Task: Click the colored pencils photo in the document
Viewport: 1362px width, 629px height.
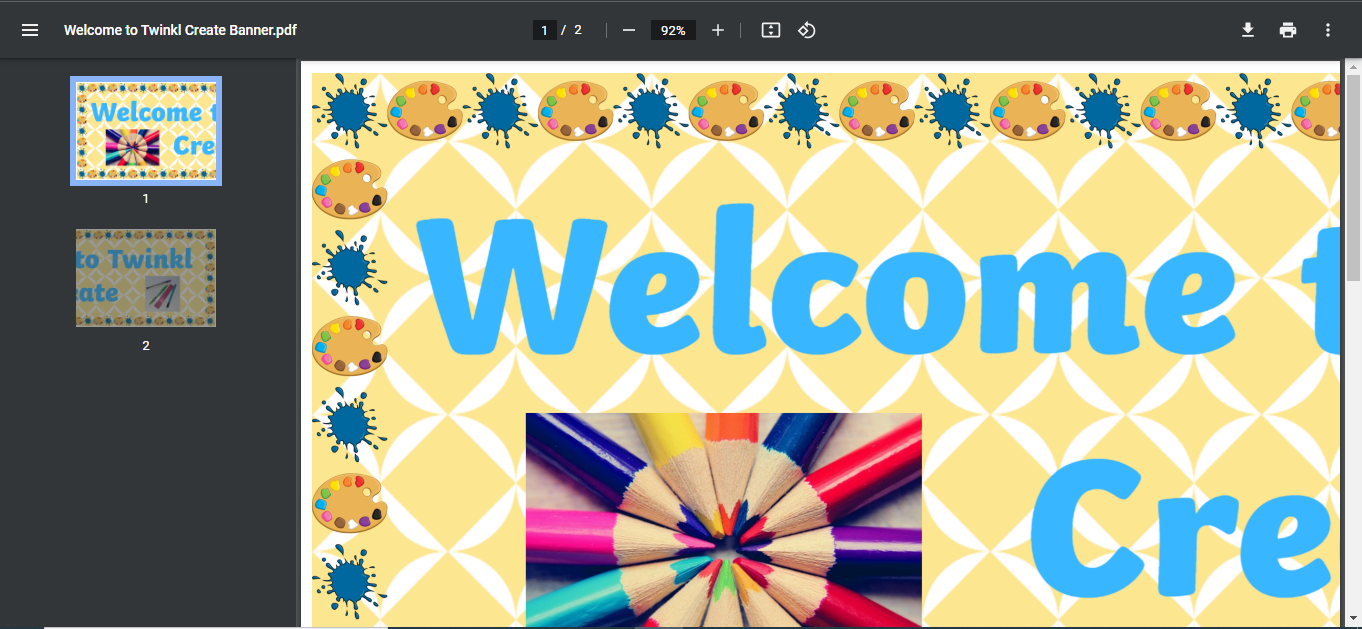Action: pos(723,520)
